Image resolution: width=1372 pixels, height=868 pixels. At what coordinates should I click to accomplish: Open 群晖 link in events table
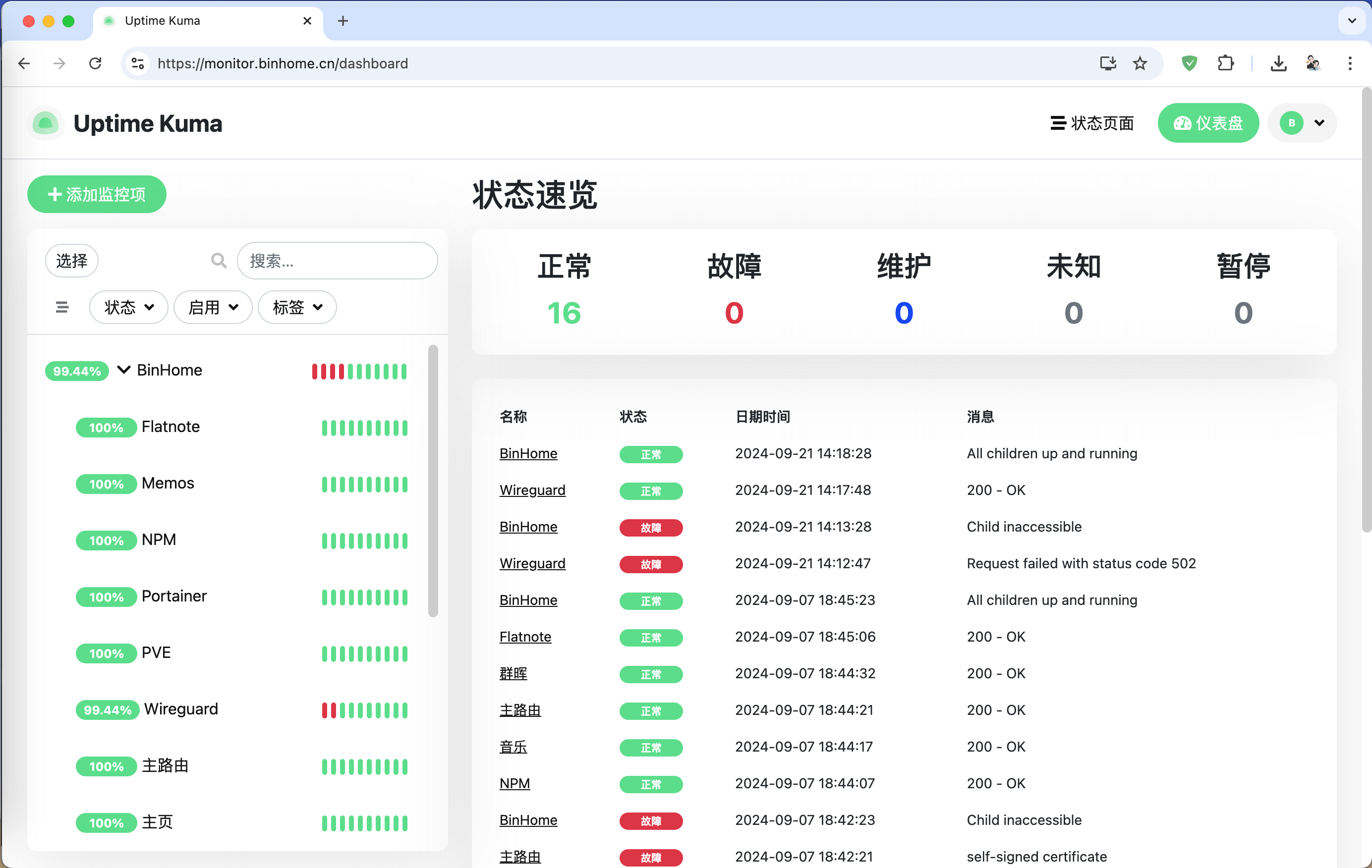[x=514, y=673]
